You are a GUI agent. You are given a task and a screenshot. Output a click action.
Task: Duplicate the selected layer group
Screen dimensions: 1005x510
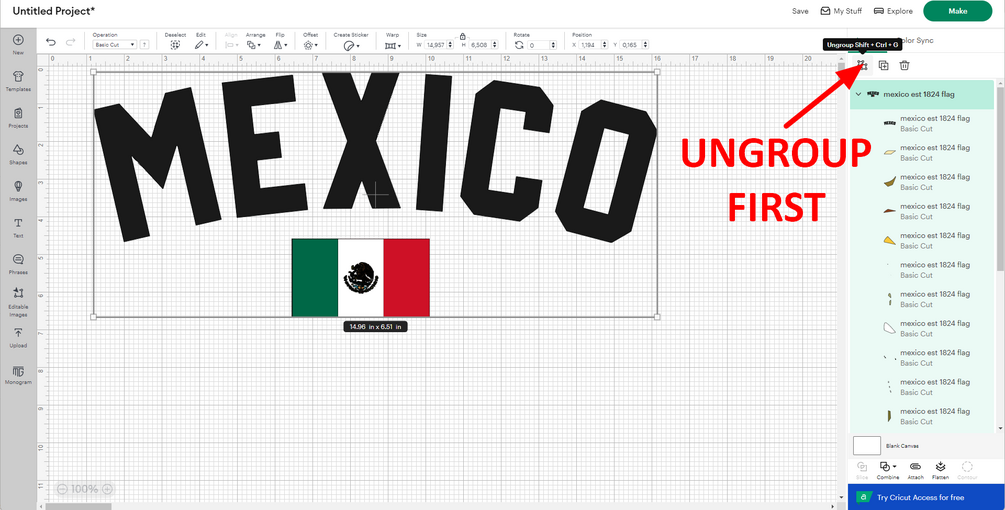pyautogui.click(x=883, y=65)
